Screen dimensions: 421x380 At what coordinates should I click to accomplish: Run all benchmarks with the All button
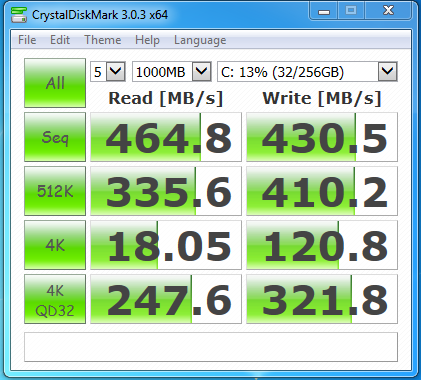coord(55,83)
